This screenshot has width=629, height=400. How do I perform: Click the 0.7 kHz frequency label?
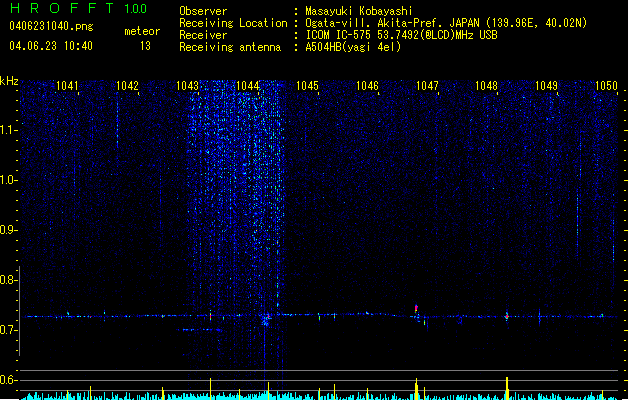(x=9, y=330)
